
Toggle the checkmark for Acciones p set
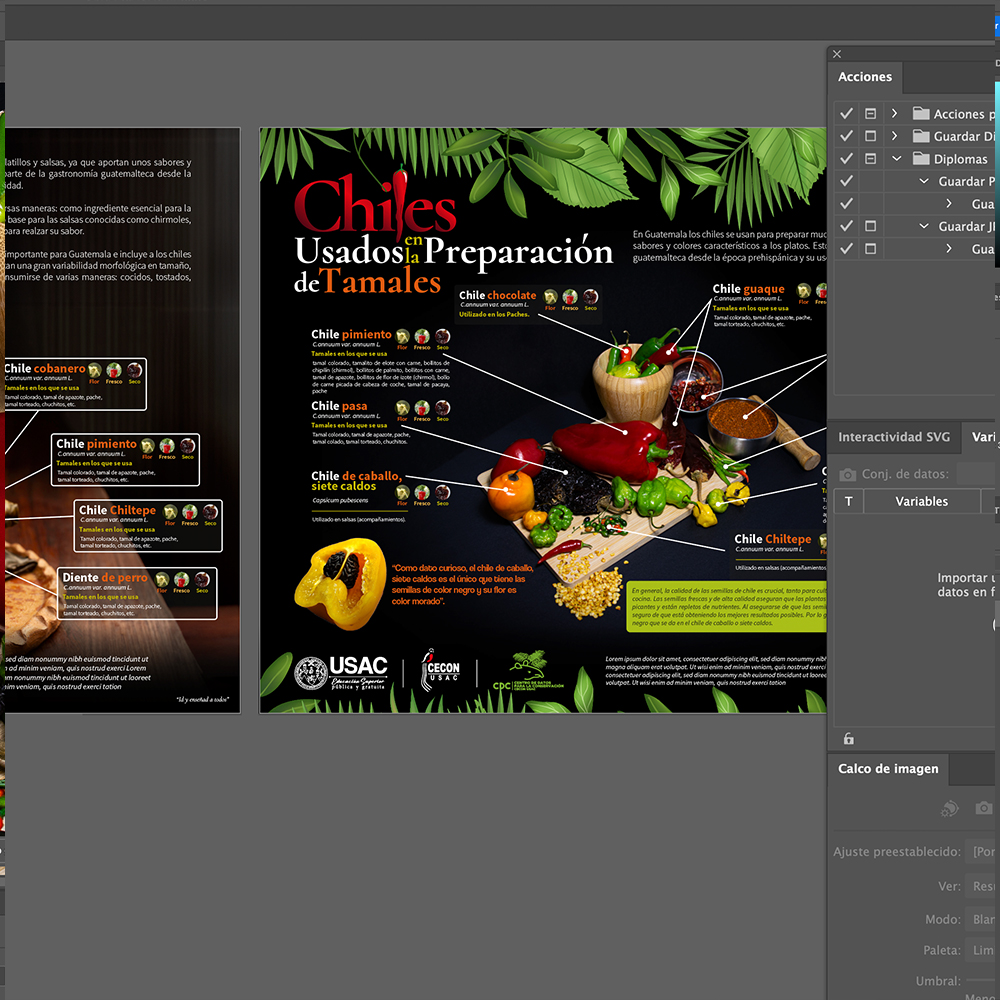[x=846, y=114]
